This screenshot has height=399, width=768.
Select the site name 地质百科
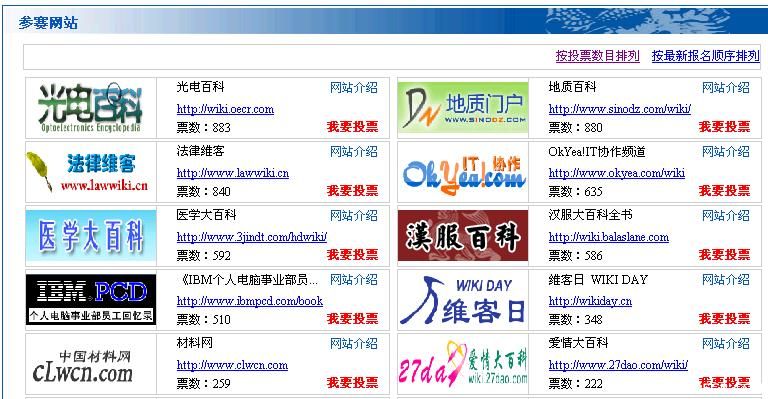tap(573, 87)
